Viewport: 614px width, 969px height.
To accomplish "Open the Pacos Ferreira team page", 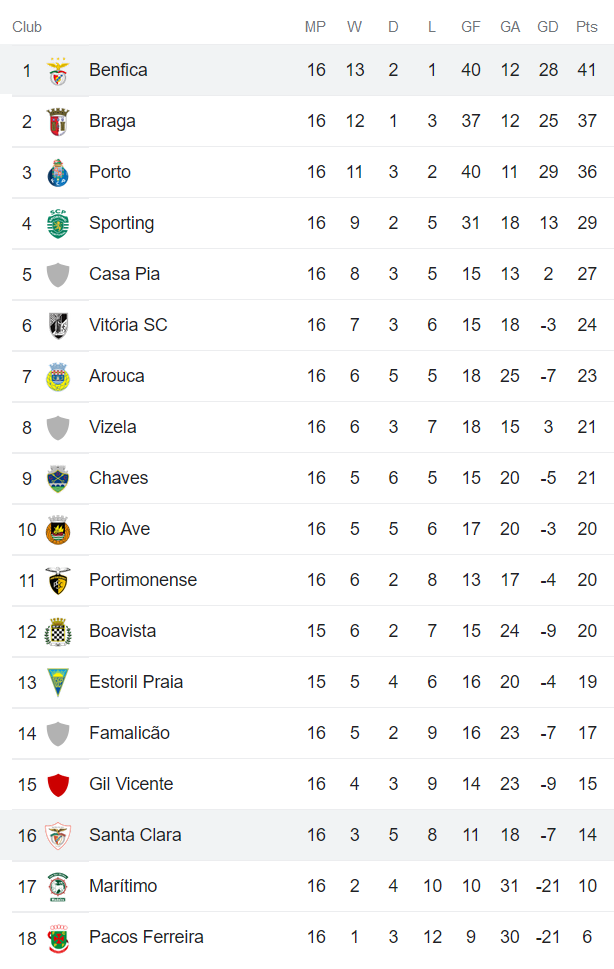I will coord(146,937).
